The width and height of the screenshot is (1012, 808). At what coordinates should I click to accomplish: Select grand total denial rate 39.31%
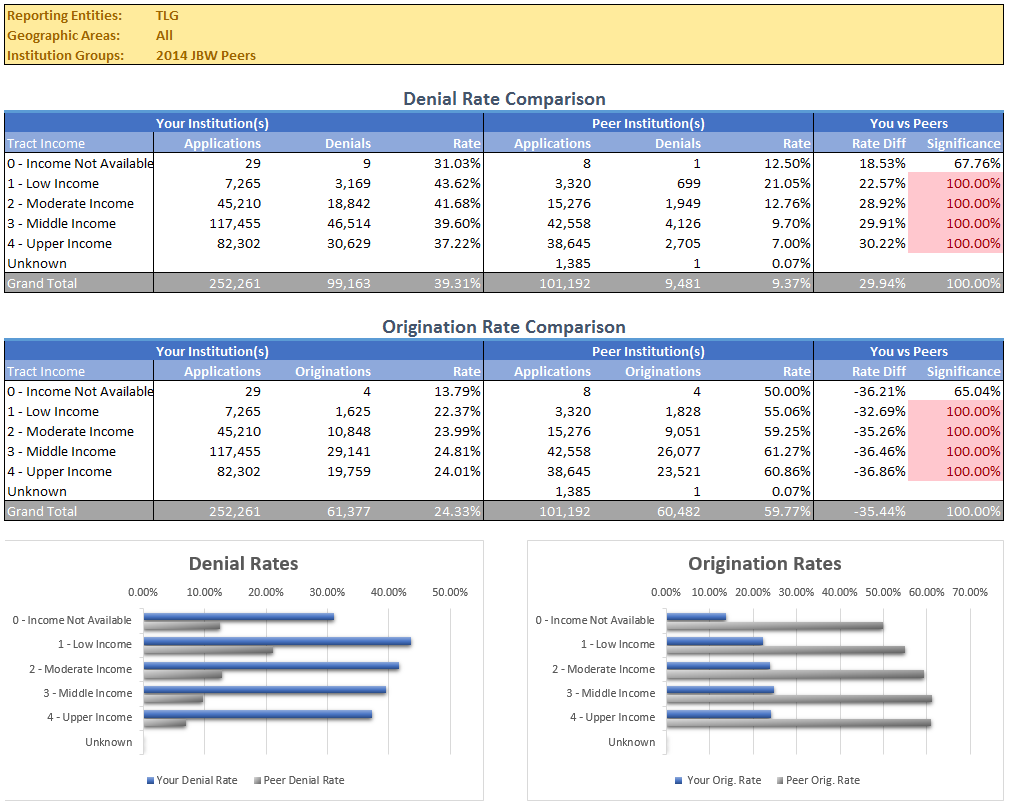pyautogui.click(x=457, y=283)
